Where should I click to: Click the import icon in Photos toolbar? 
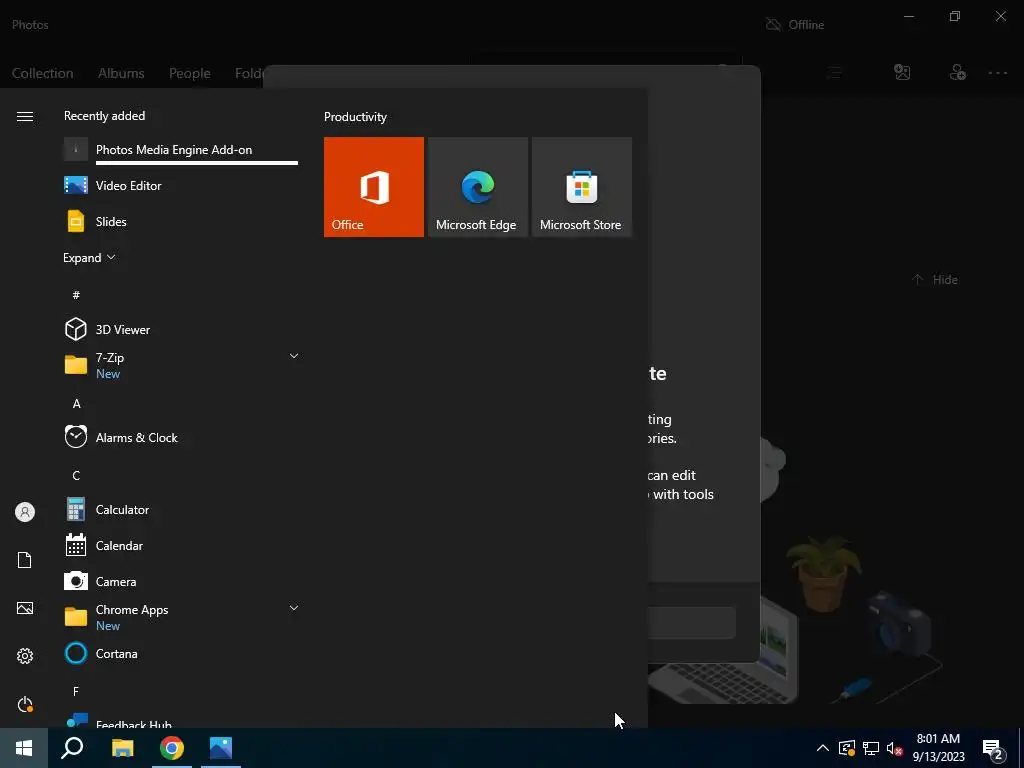click(902, 72)
